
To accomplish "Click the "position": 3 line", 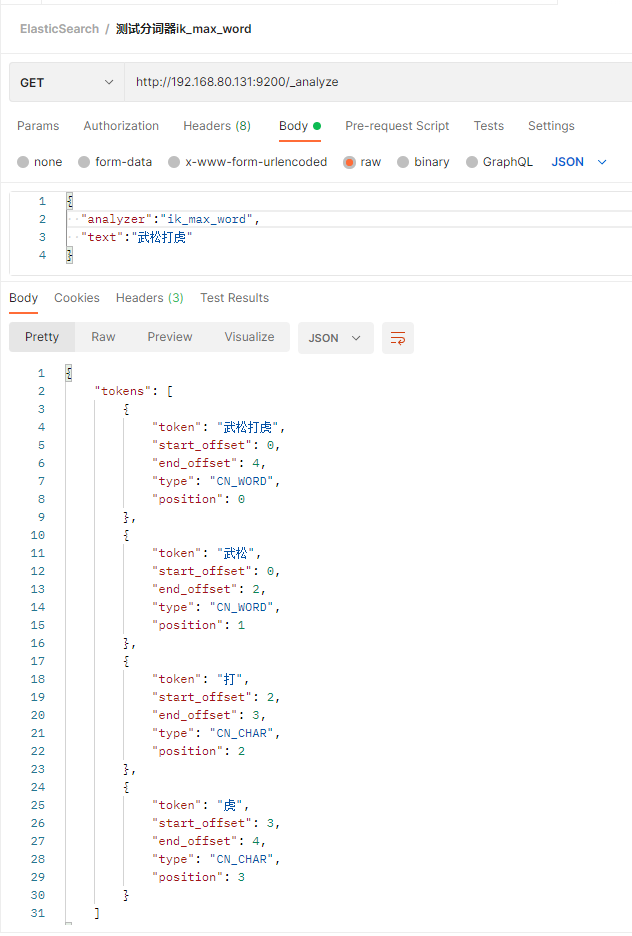I will pyautogui.click(x=199, y=877).
